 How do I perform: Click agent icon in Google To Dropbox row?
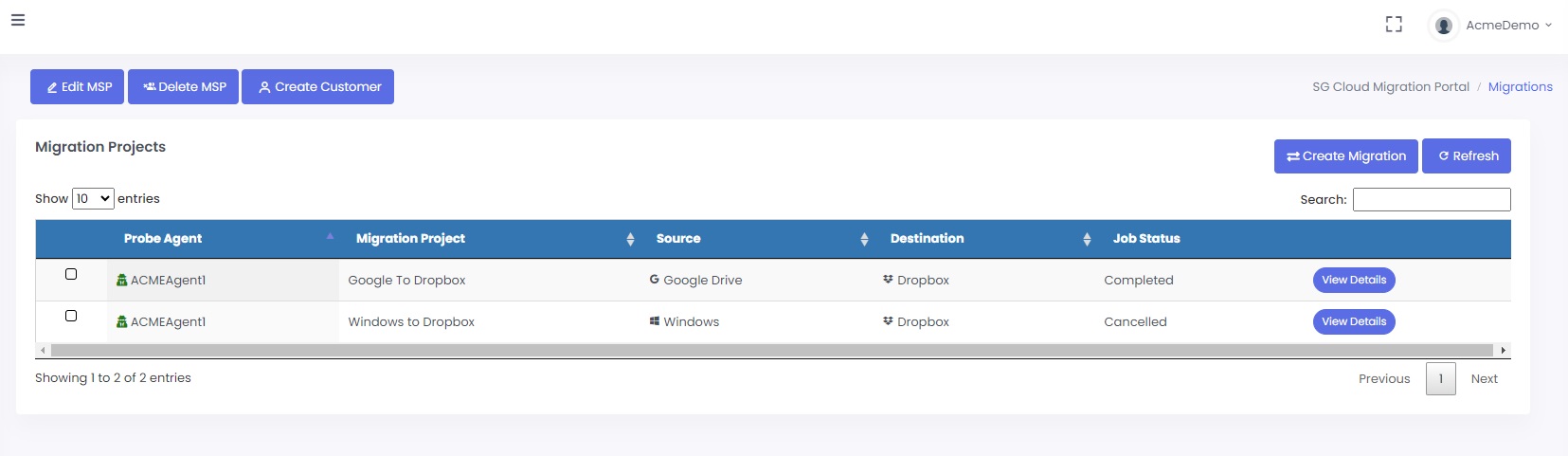coord(121,280)
